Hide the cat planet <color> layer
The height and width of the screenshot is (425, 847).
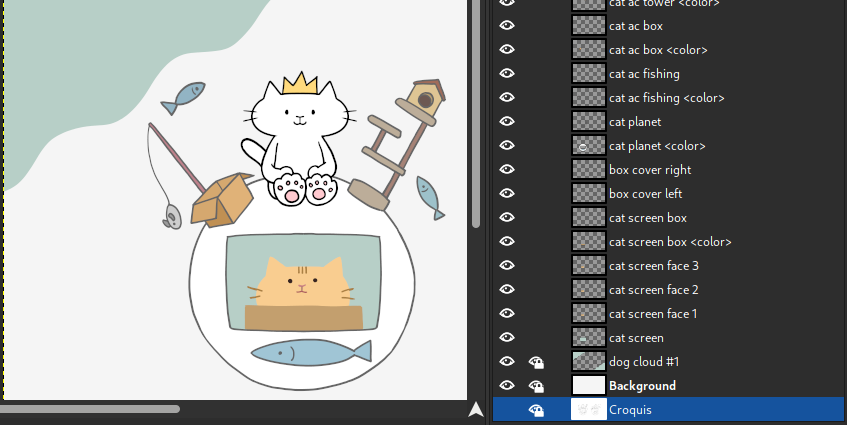[x=507, y=146]
